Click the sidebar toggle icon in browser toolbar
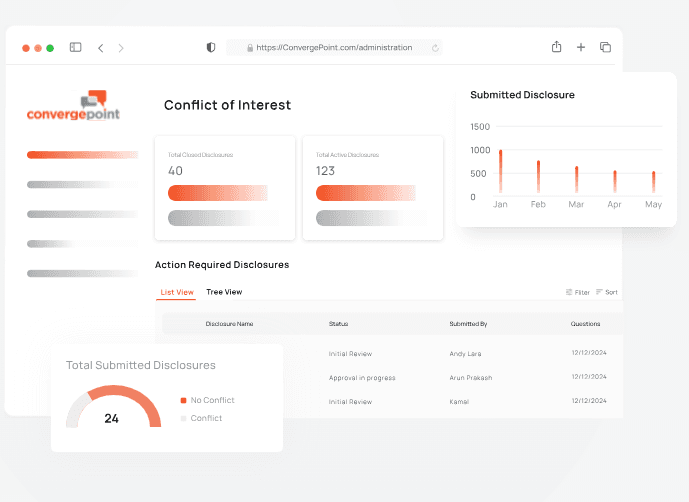689x502 pixels. pos(75,47)
